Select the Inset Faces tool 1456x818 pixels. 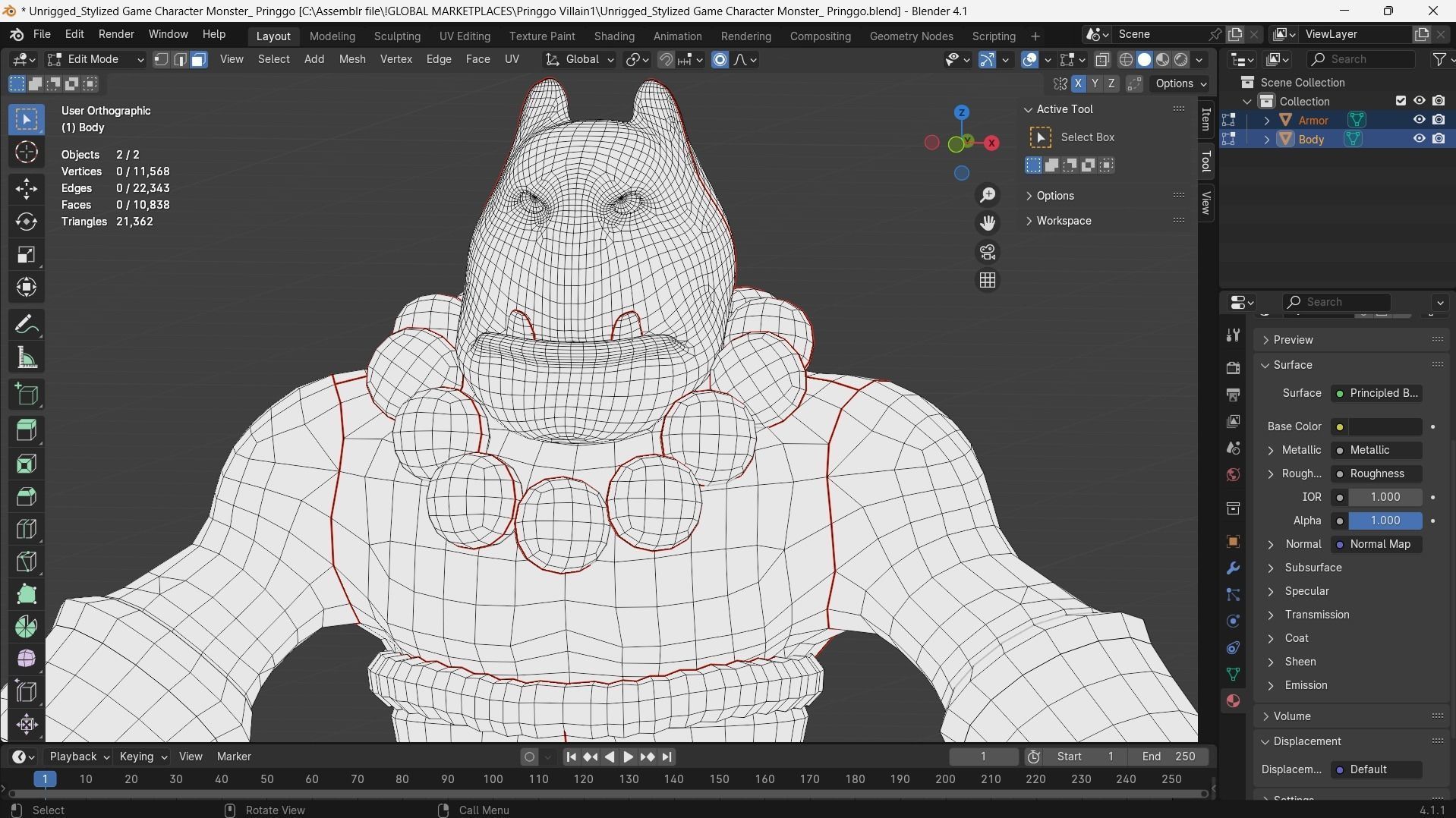tap(27, 464)
